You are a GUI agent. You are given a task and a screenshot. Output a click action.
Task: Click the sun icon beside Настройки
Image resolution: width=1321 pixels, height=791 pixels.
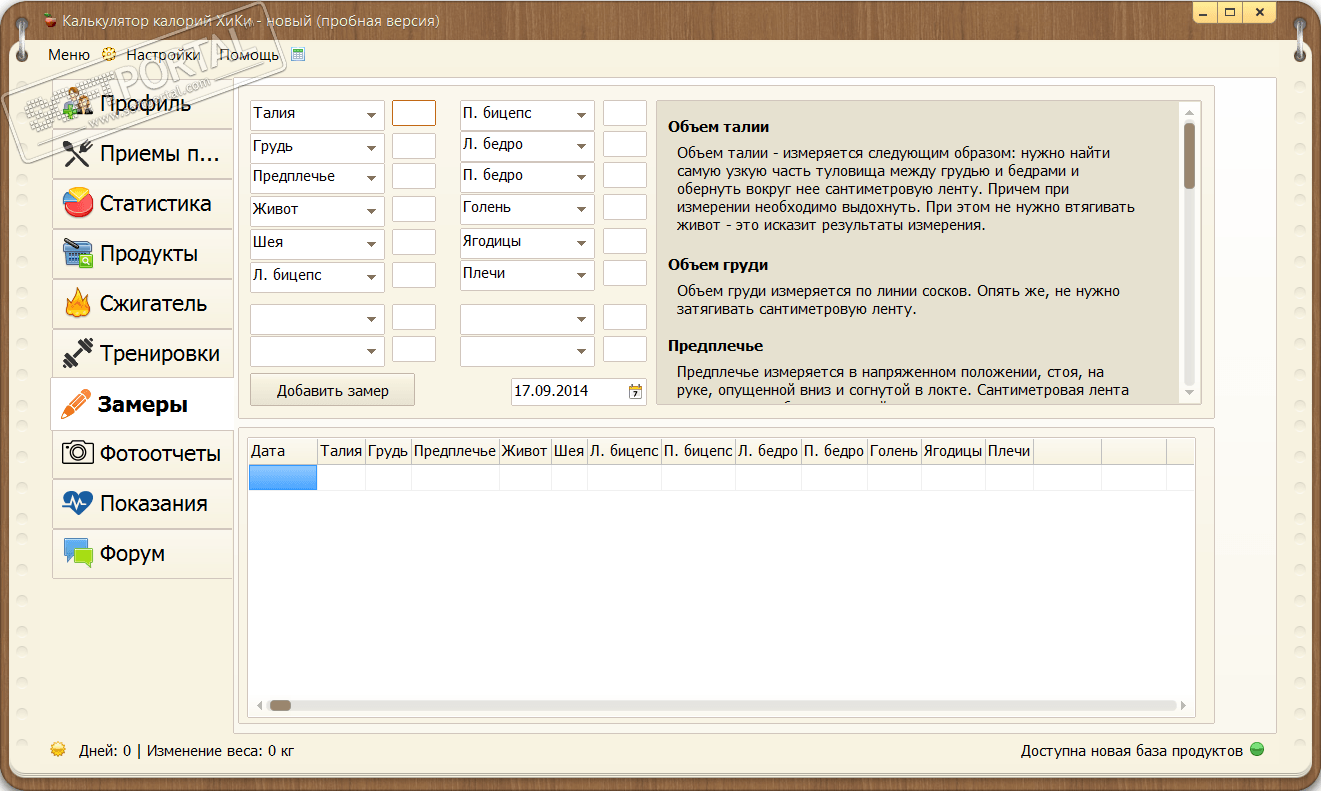109,55
